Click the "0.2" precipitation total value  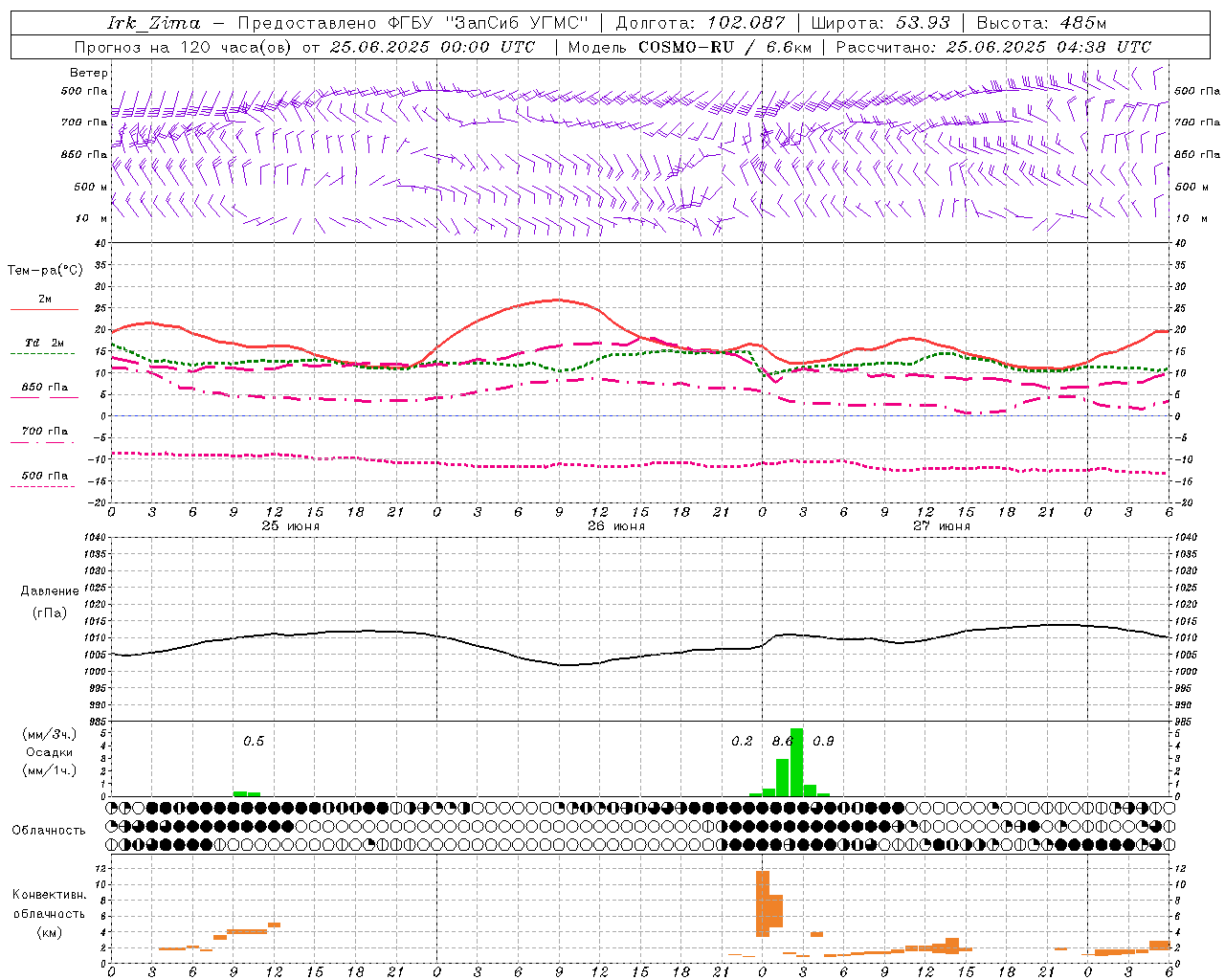(742, 742)
